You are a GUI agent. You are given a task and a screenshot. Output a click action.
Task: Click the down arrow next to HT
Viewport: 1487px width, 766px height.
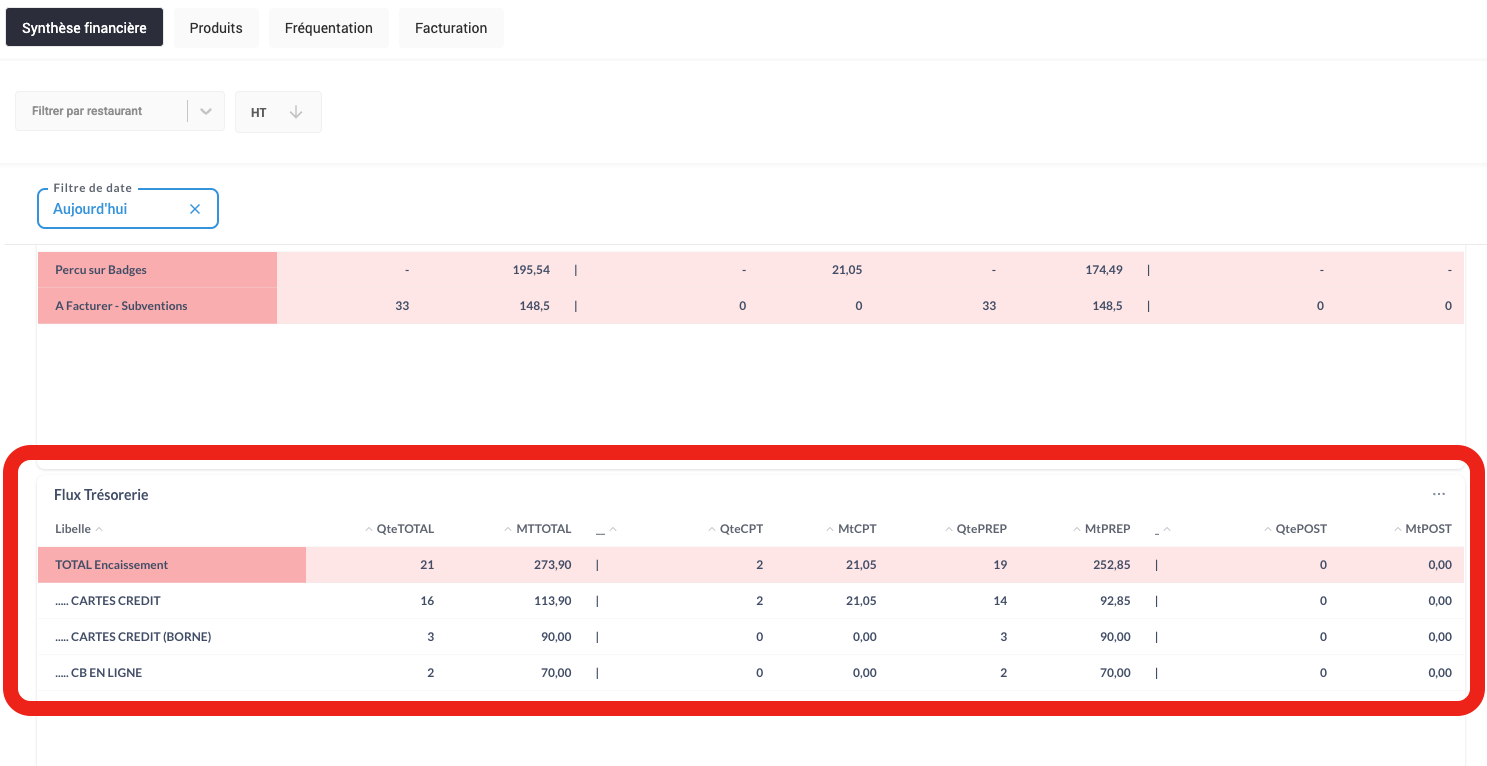pyautogui.click(x=296, y=112)
